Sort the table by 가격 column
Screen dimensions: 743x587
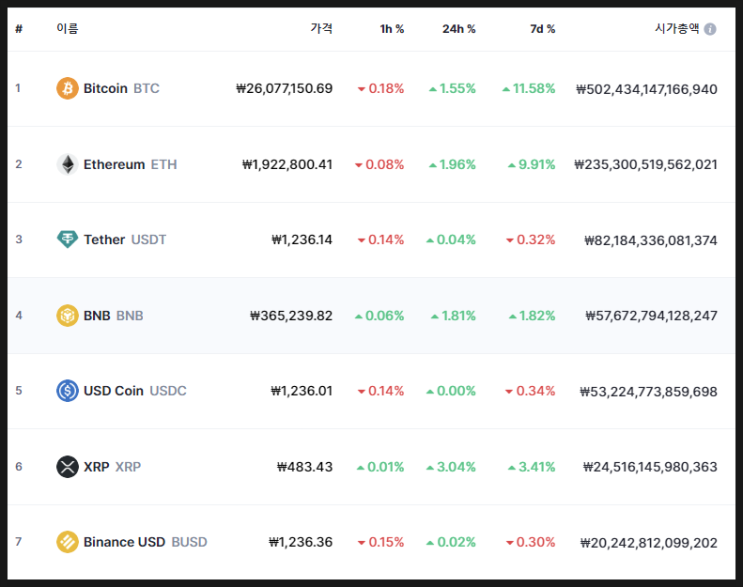pos(321,29)
